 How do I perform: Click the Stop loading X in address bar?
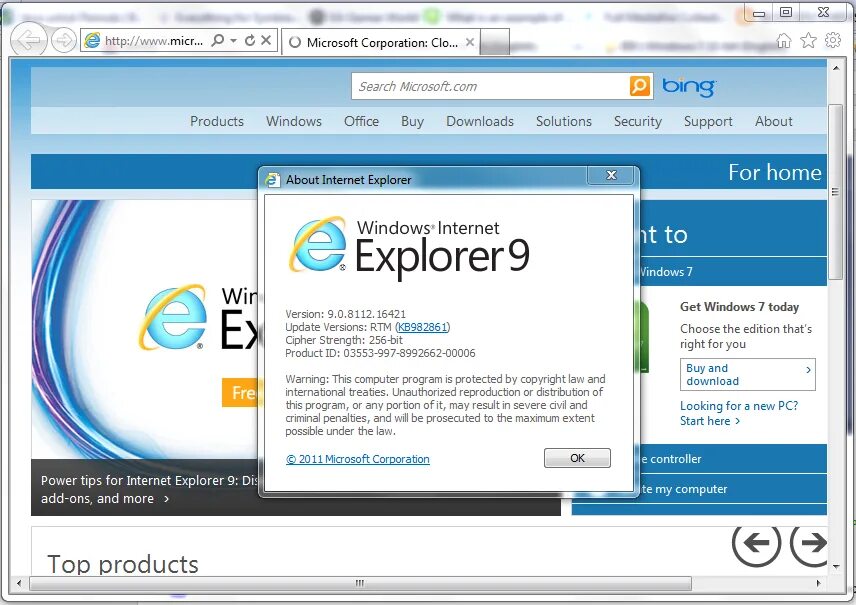266,40
